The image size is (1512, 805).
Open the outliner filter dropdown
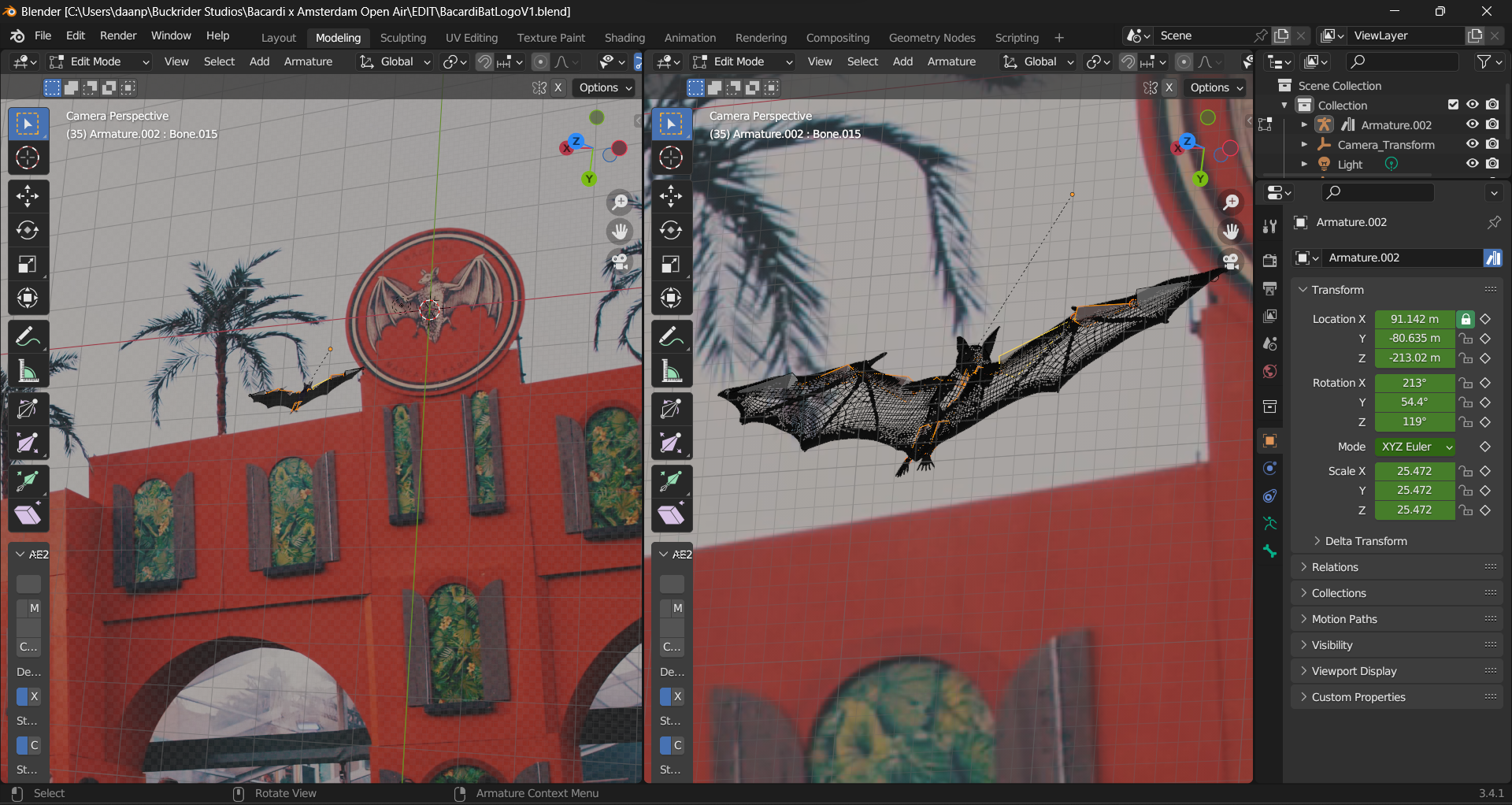(1488, 61)
